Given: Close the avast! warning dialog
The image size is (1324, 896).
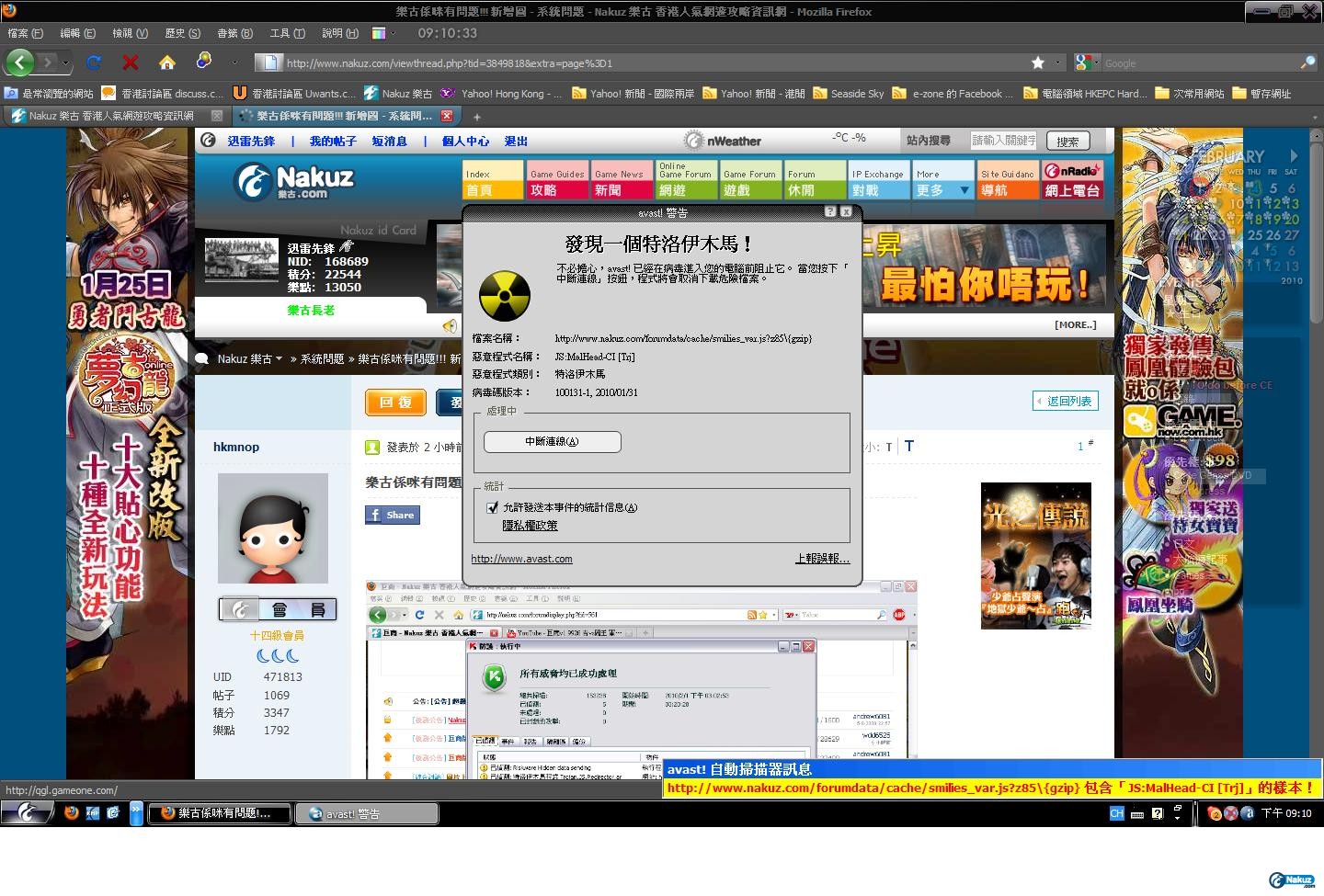Looking at the screenshot, I should [x=846, y=211].
